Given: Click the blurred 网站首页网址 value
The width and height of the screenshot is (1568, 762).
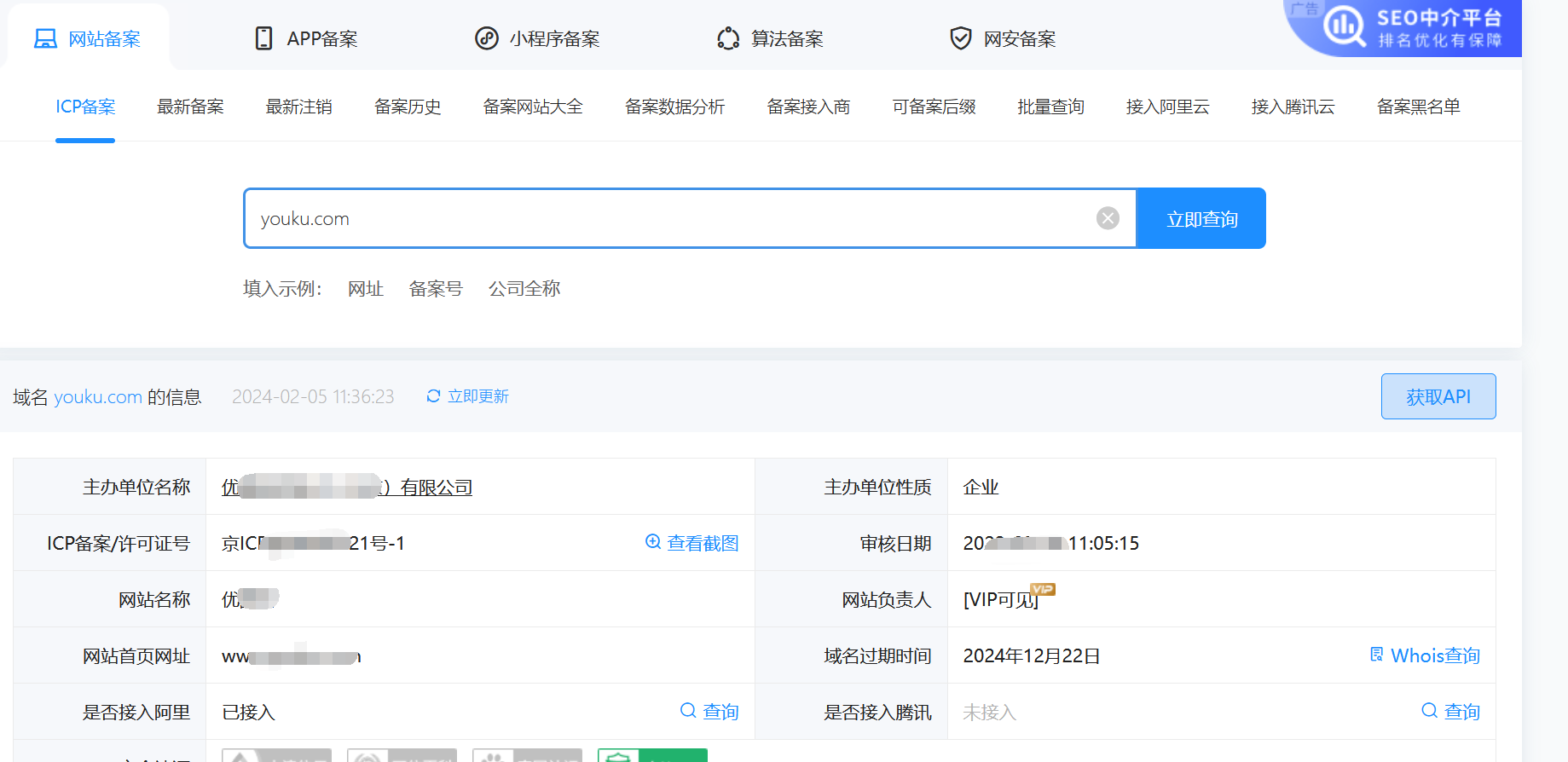Looking at the screenshot, I should [292, 656].
